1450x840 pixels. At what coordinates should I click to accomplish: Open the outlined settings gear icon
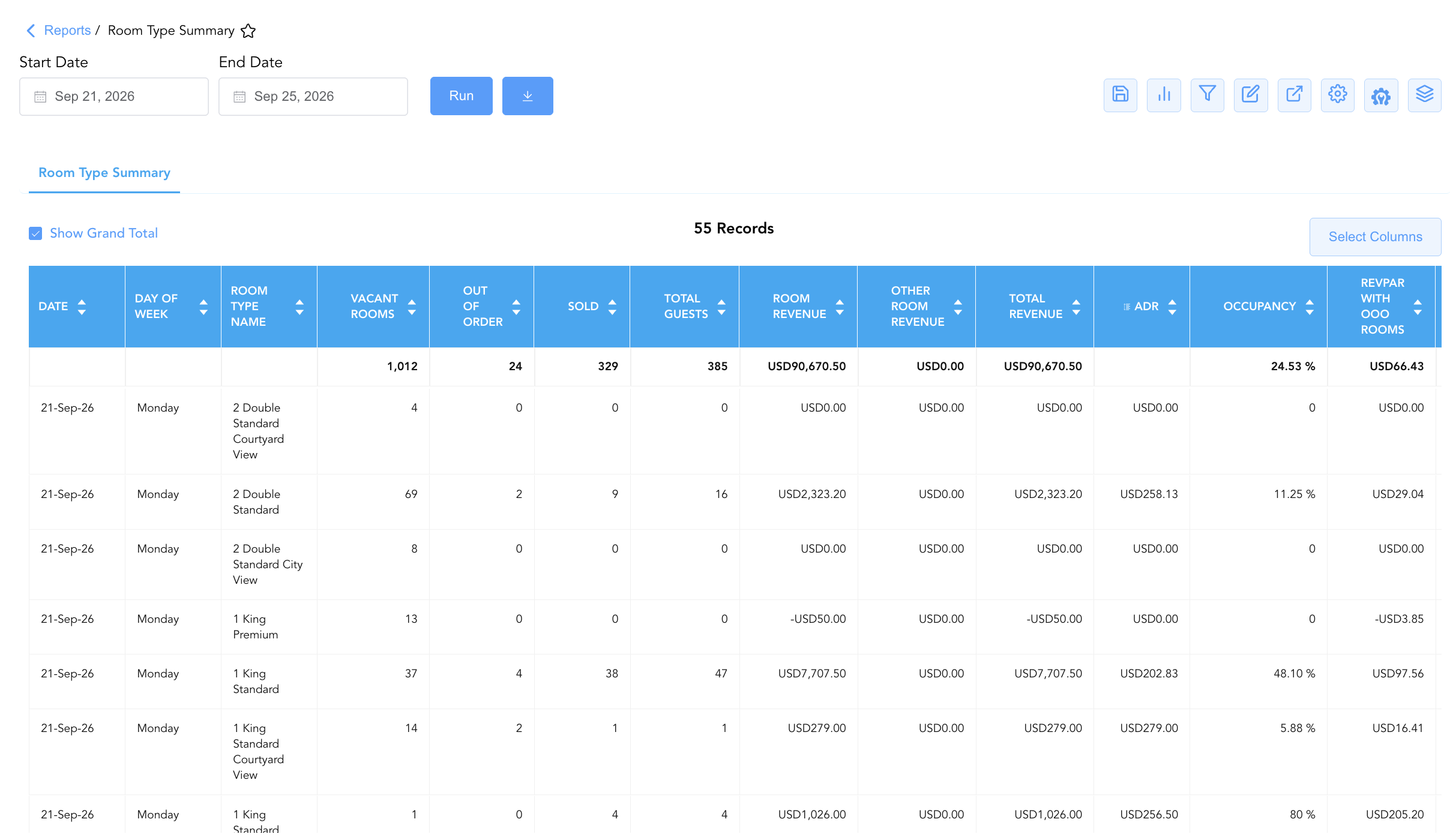click(x=1337, y=95)
